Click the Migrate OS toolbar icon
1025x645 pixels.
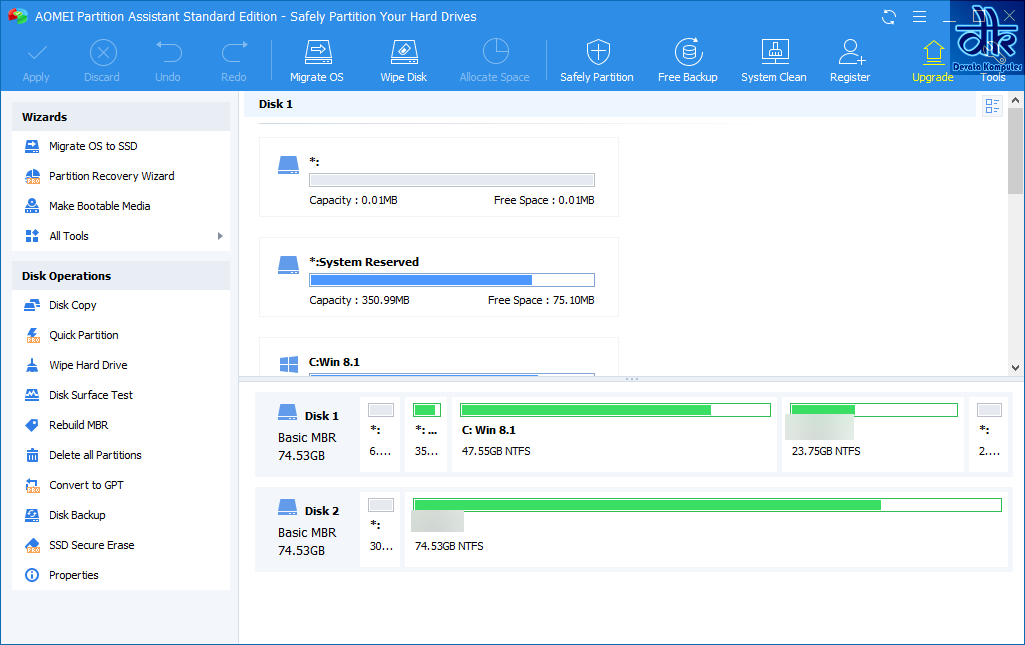[317, 52]
